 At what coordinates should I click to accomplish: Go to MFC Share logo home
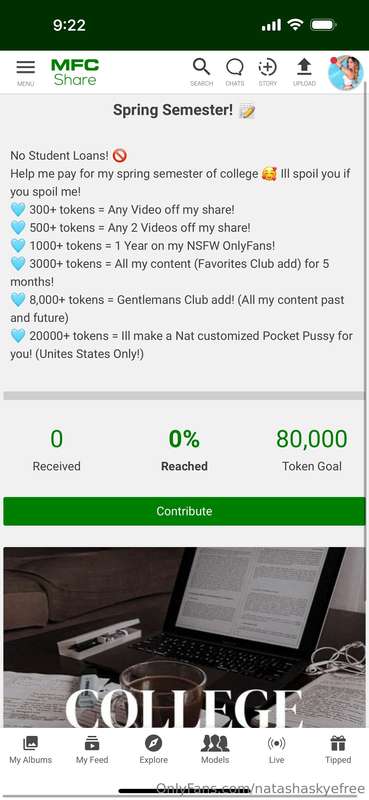click(75, 72)
